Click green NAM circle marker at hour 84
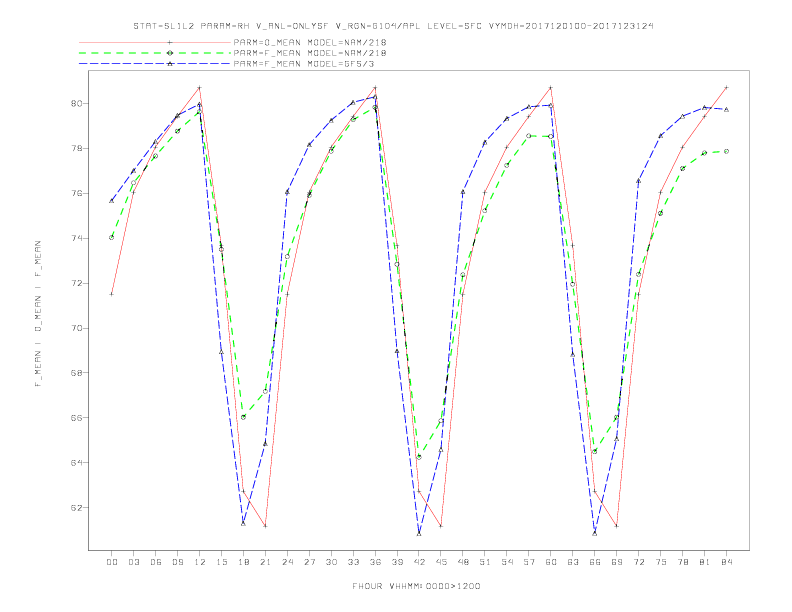Image resolution: width=792 pixels, height=612 pixels. point(726,151)
